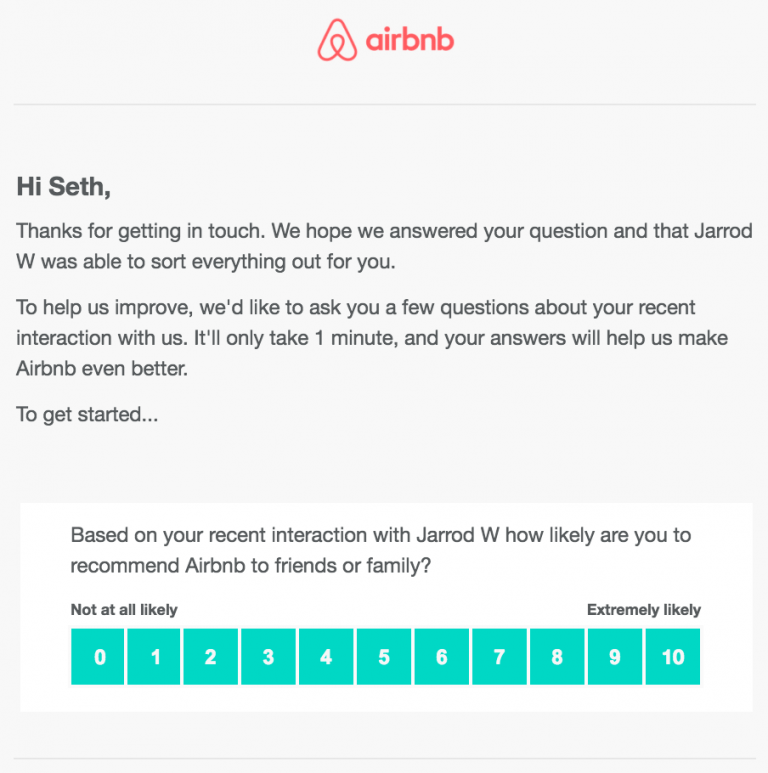Pick rating 2 on recommendation scale
Viewport: 768px width, 773px height.
point(211,657)
